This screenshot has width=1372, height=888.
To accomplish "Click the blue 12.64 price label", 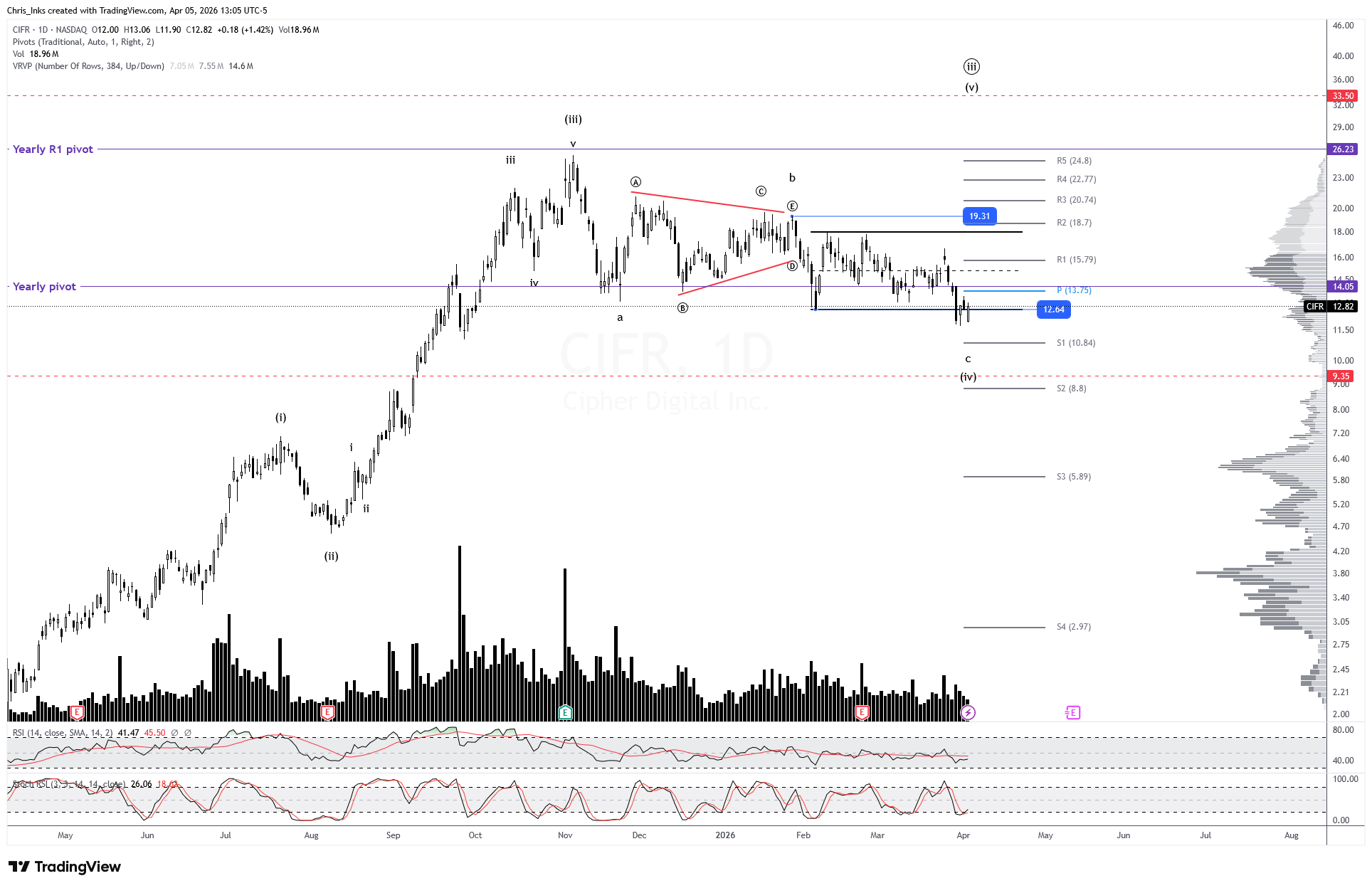I will tap(1053, 310).
